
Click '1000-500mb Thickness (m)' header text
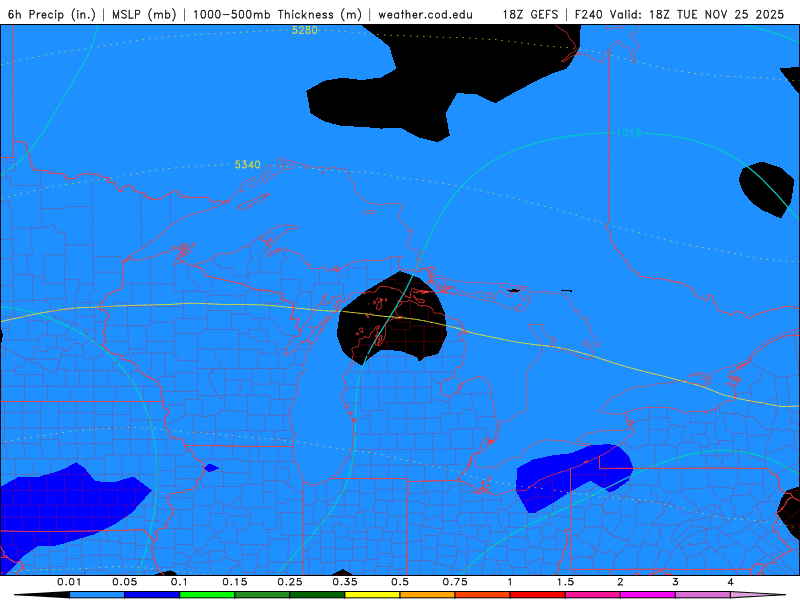(277, 14)
